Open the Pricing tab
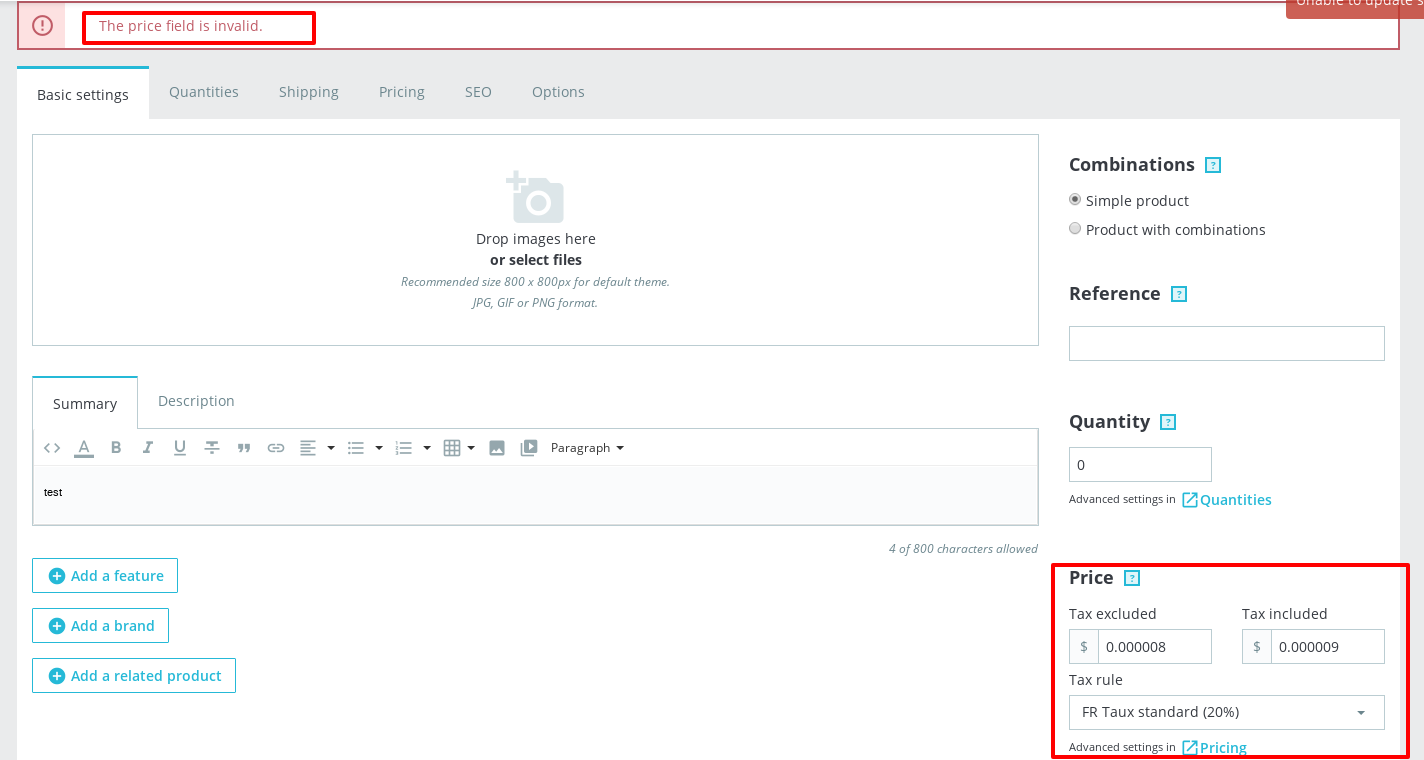Image resolution: width=1424 pixels, height=760 pixels. [x=402, y=92]
